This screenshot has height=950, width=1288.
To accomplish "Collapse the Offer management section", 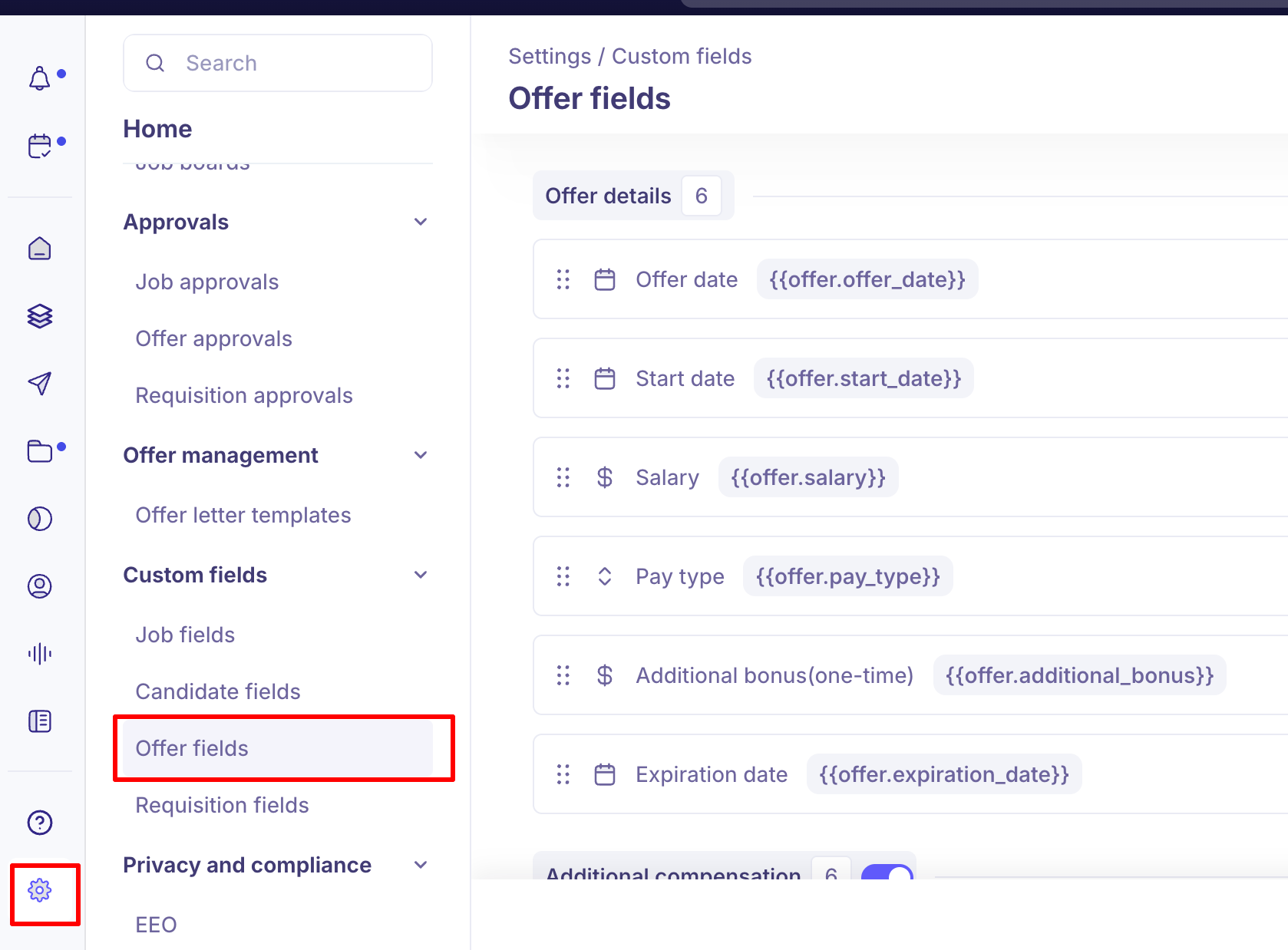I will pyautogui.click(x=421, y=456).
